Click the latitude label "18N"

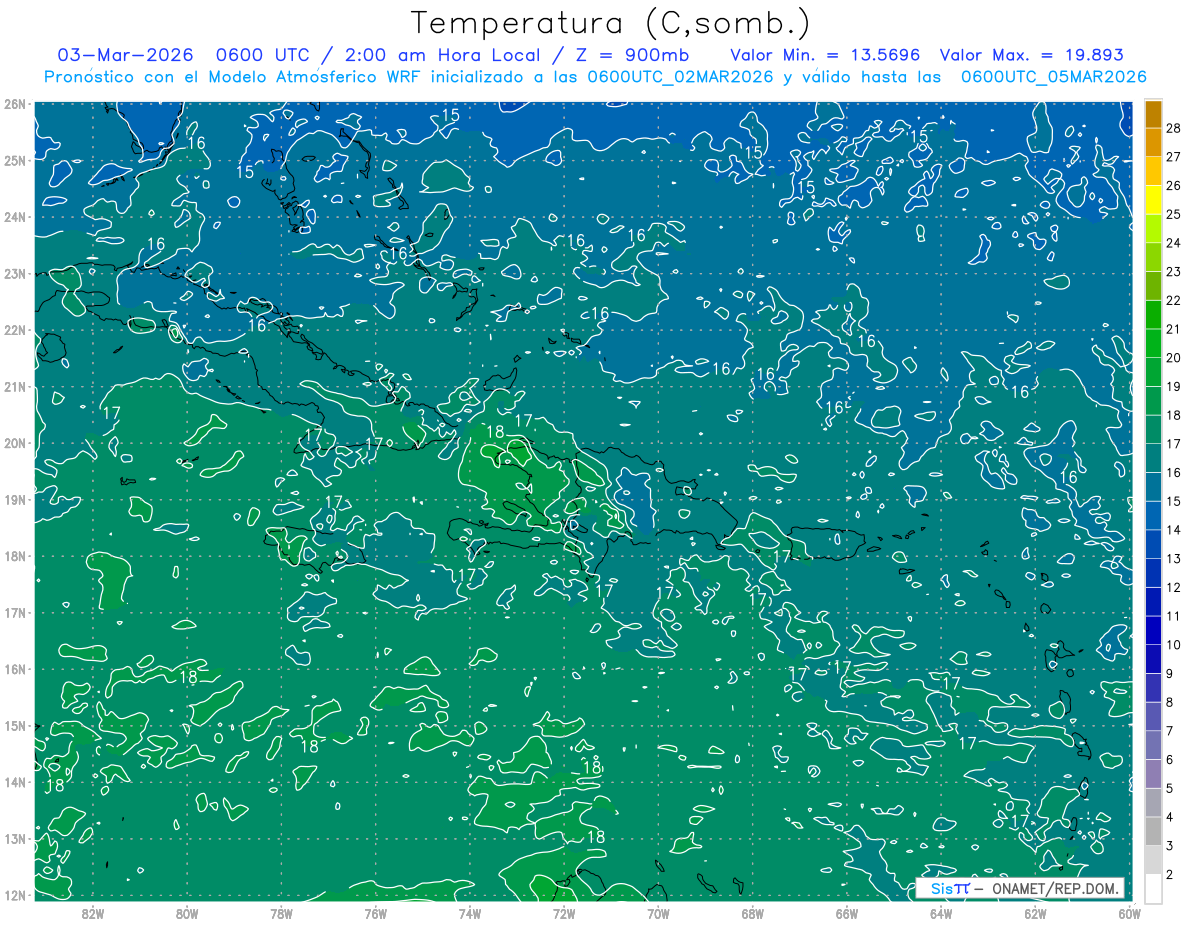[14, 556]
